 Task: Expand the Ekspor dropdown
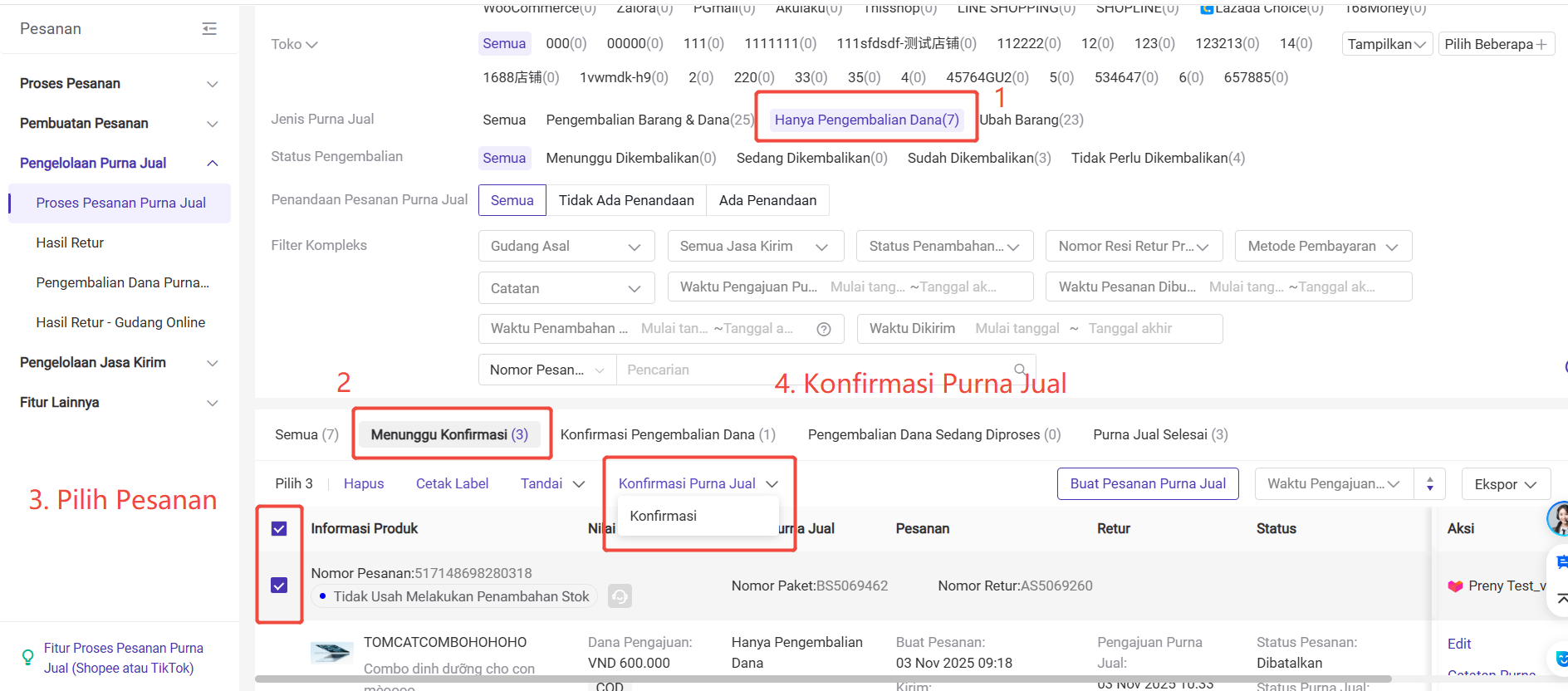pyautogui.click(x=1505, y=484)
